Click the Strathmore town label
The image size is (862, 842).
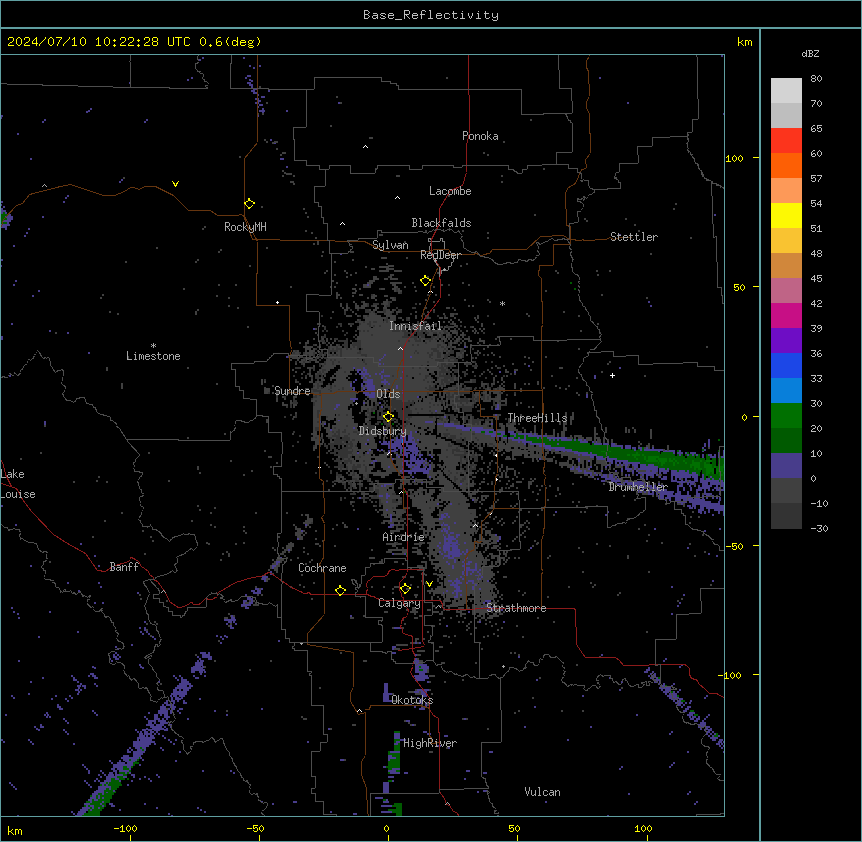pyautogui.click(x=516, y=608)
